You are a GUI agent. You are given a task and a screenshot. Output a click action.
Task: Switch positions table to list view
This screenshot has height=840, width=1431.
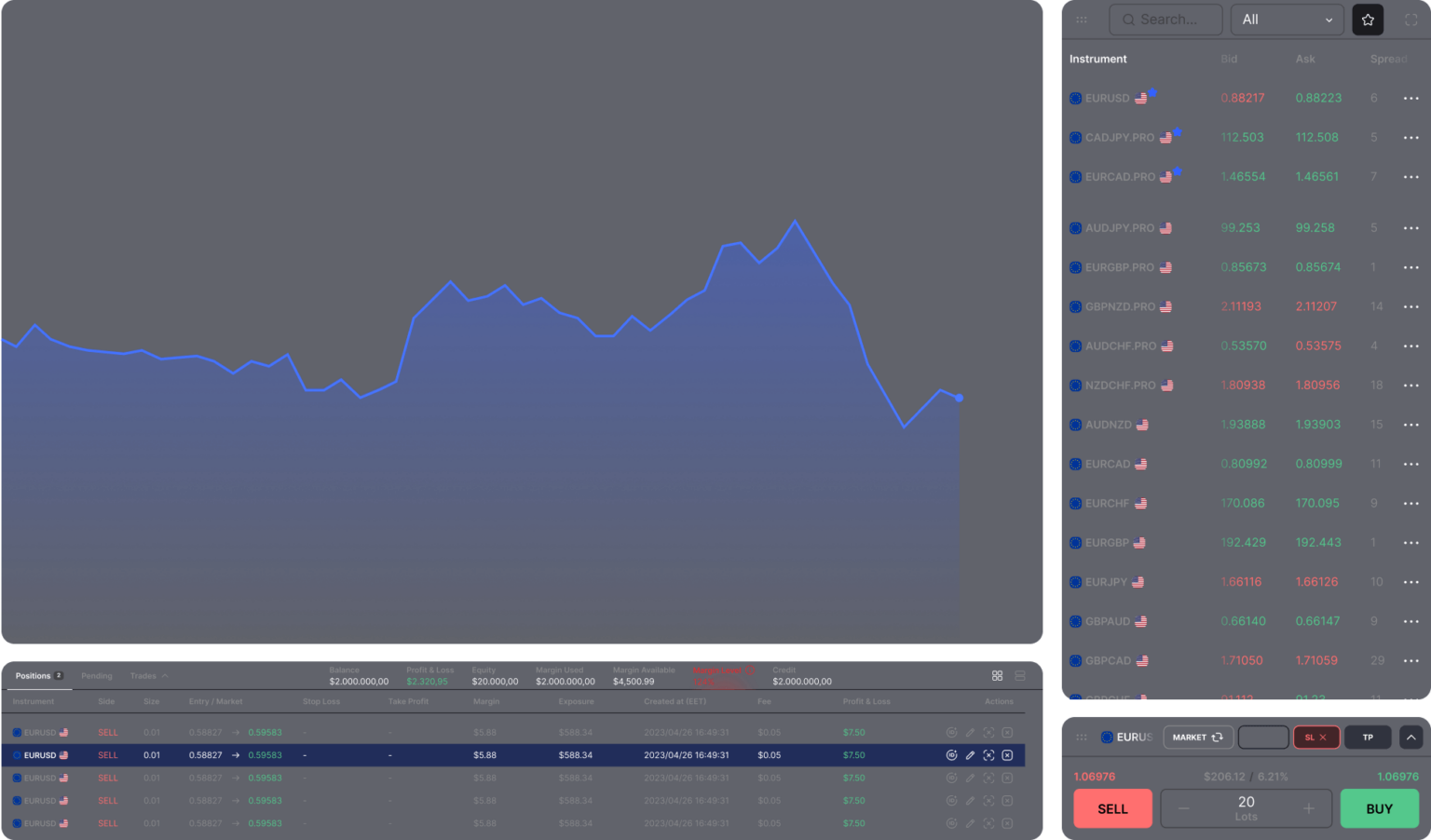click(x=1020, y=676)
